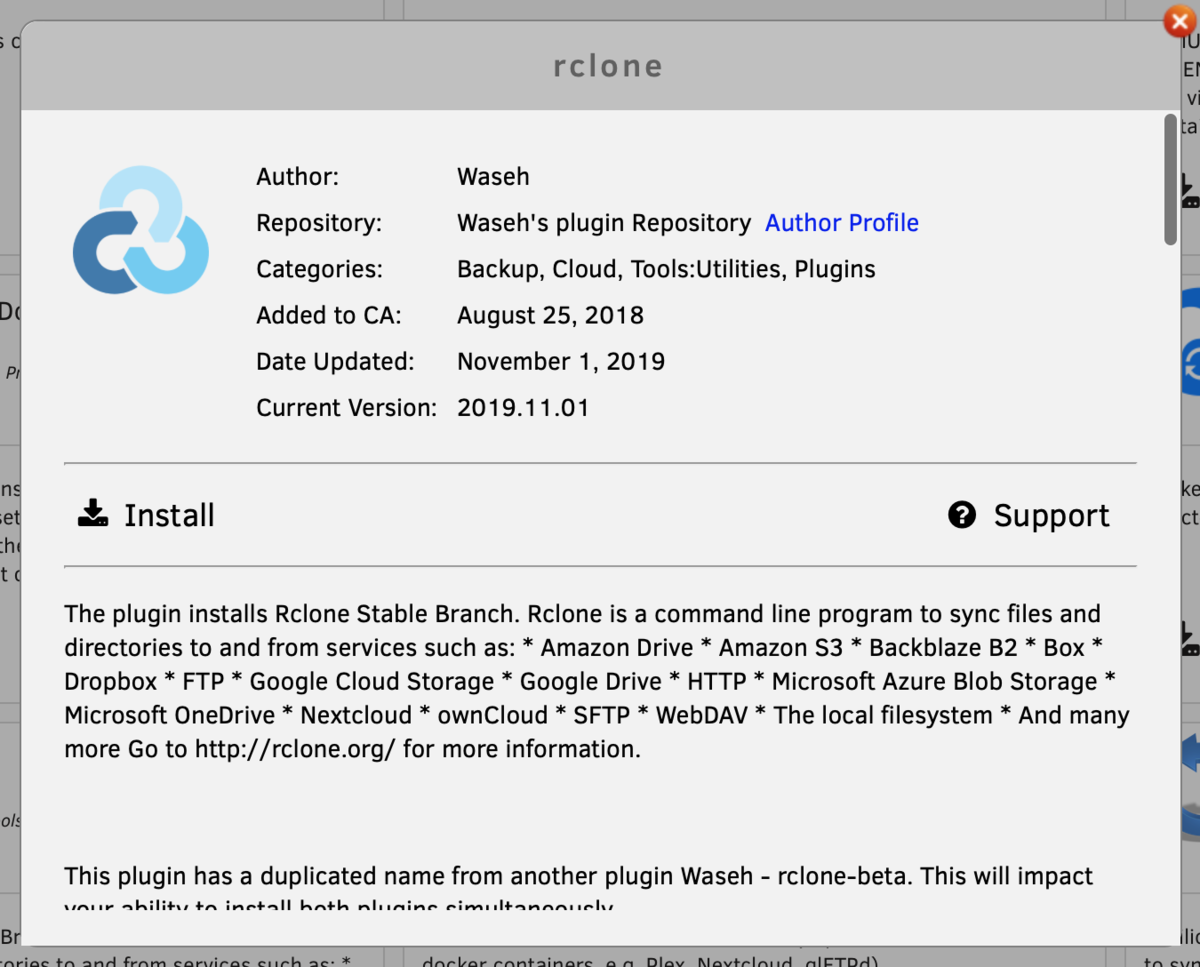Viewport: 1200px width, 967px height.
Task: Click the popup vertical scrollbar thumb
Action: click(1170, 179)
